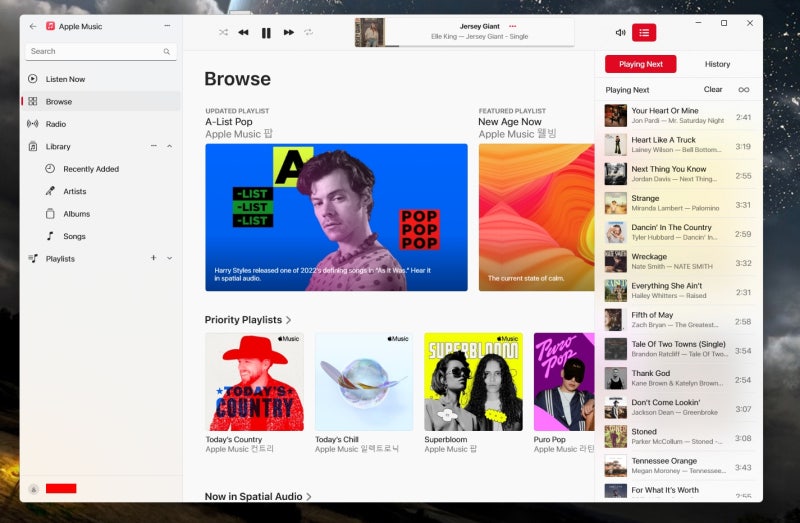Click the Elle King — Jersey Giant - Single subtitle
Viewport: 800px width, 523px height.
pos(479,37)
